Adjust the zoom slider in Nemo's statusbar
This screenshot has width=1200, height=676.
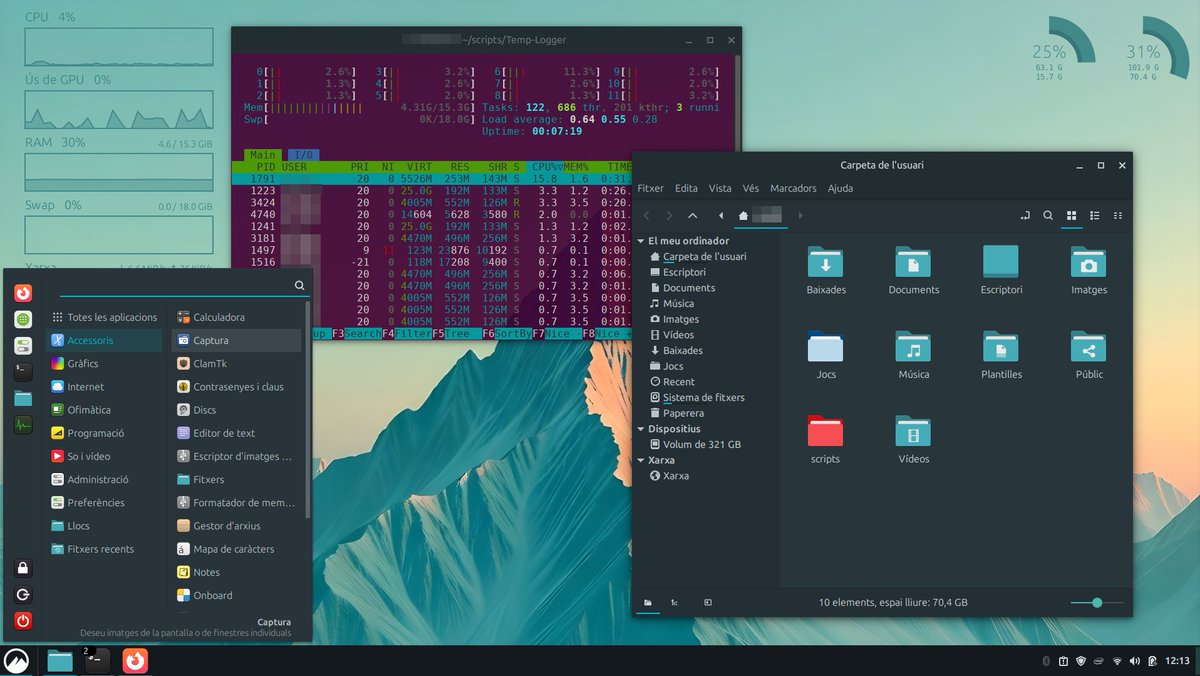pos(1095,602)
